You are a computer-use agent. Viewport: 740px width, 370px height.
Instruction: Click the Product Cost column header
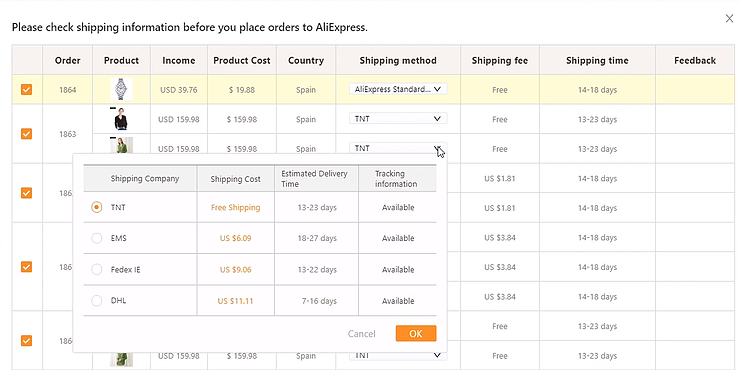[242, 60]
